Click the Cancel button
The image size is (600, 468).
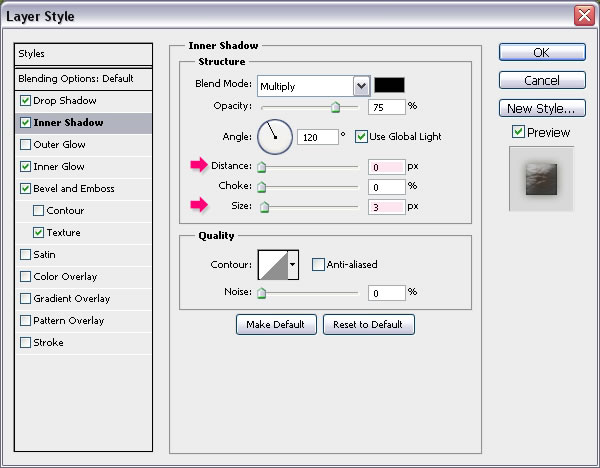point(542,80)
